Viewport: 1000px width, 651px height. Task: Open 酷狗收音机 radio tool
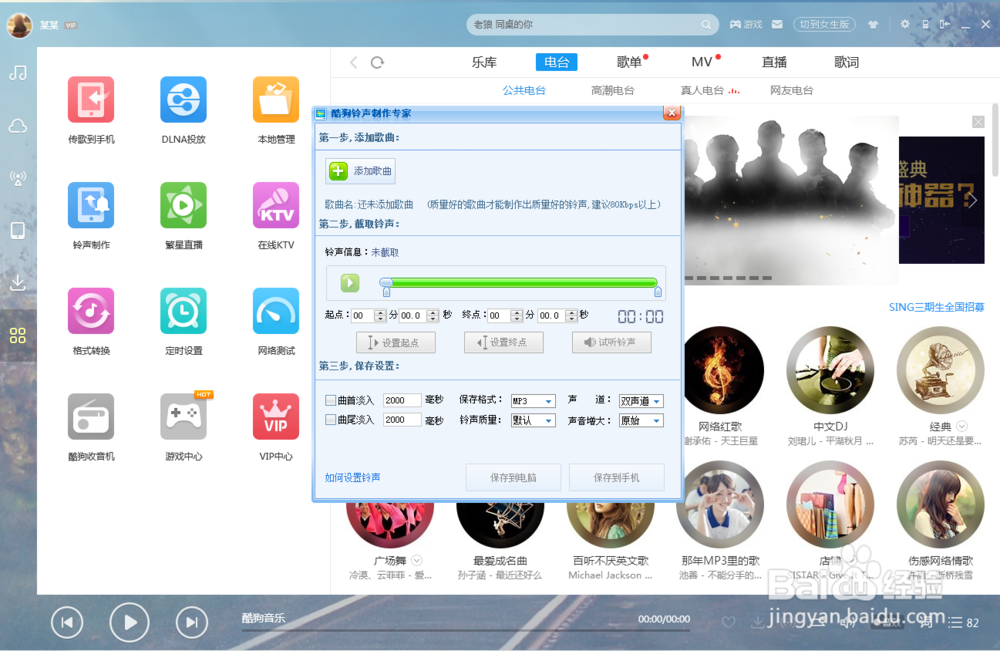[x=91, y=417]
